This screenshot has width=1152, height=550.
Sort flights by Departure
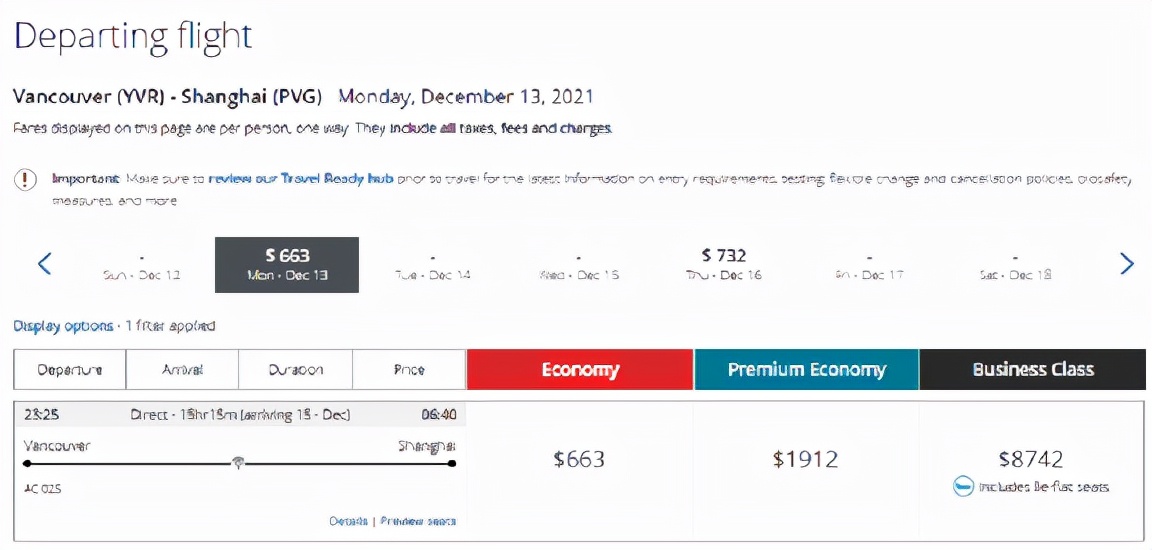point(70,370)
